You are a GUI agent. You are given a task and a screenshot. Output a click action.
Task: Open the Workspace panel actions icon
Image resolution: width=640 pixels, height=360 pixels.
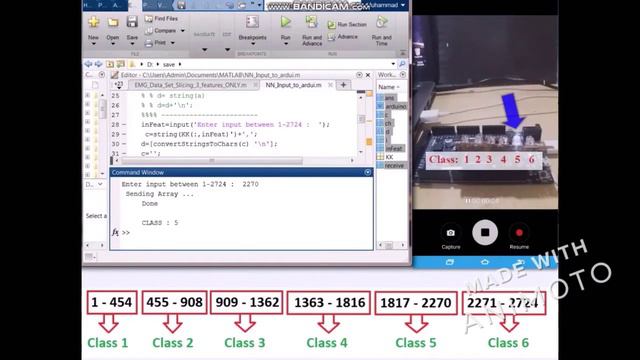point(403,75)
